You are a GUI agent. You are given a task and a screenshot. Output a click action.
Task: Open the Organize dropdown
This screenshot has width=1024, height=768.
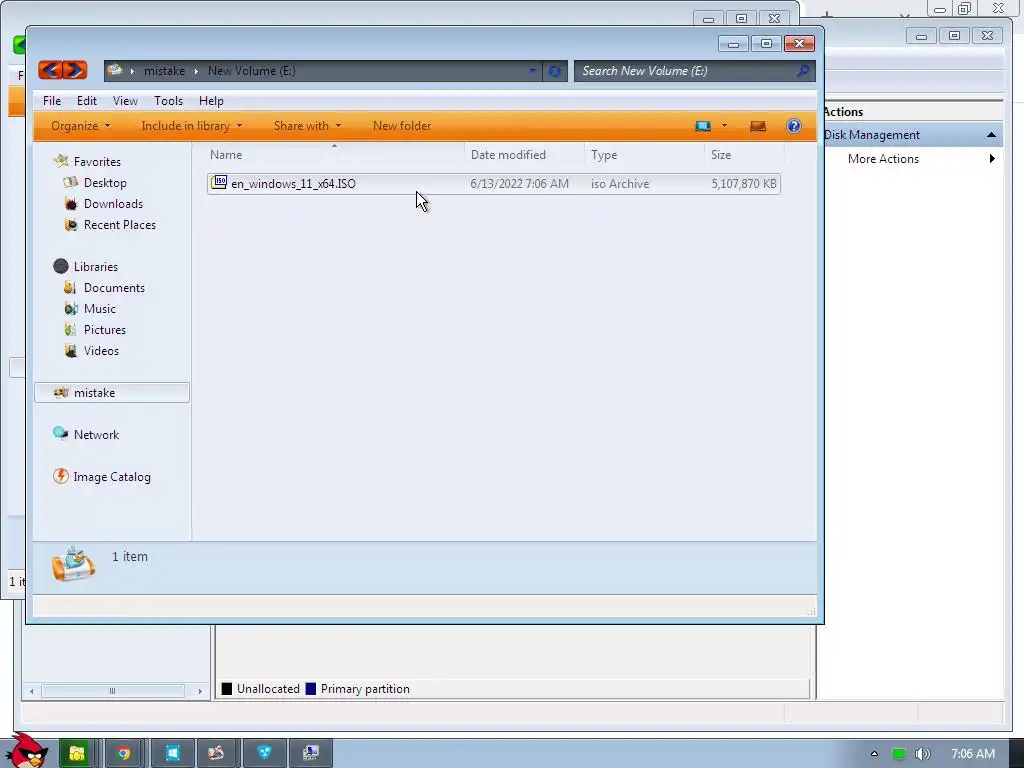[80, 126]
